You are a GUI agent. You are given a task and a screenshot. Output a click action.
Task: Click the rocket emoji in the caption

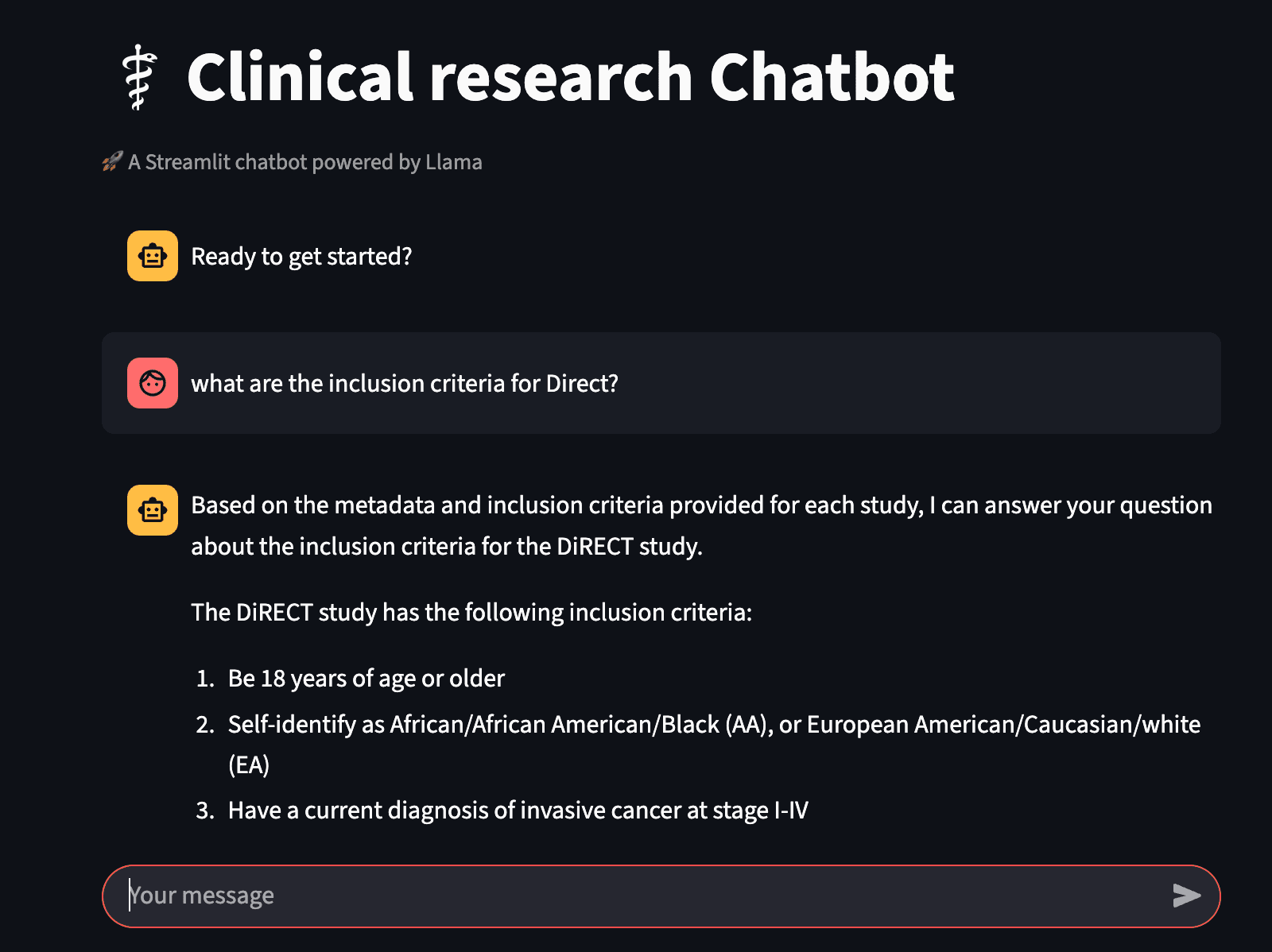111,161
